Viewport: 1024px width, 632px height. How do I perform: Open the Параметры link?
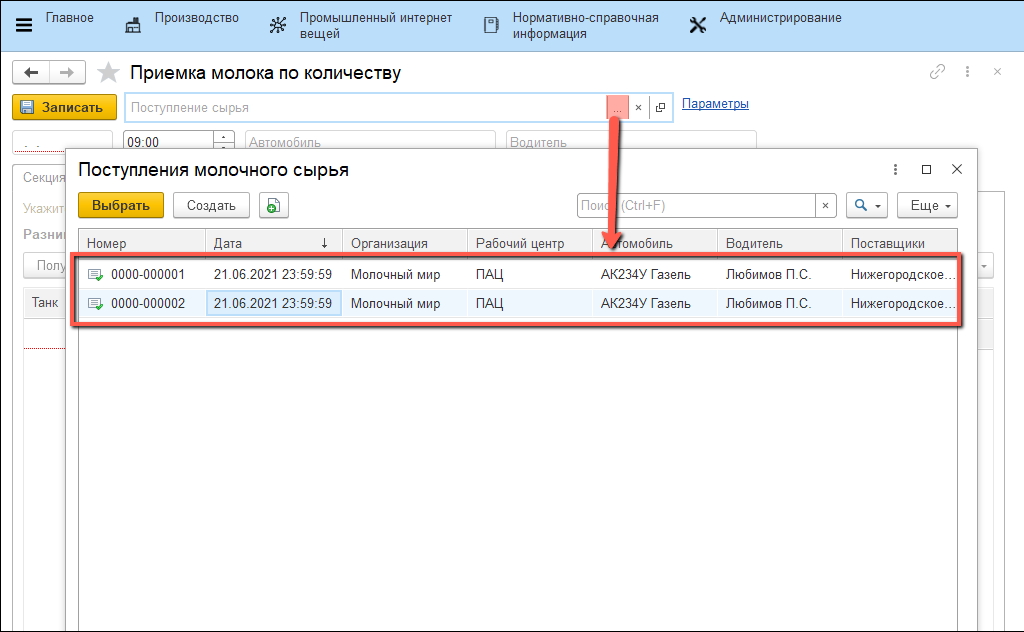point(715,104)
